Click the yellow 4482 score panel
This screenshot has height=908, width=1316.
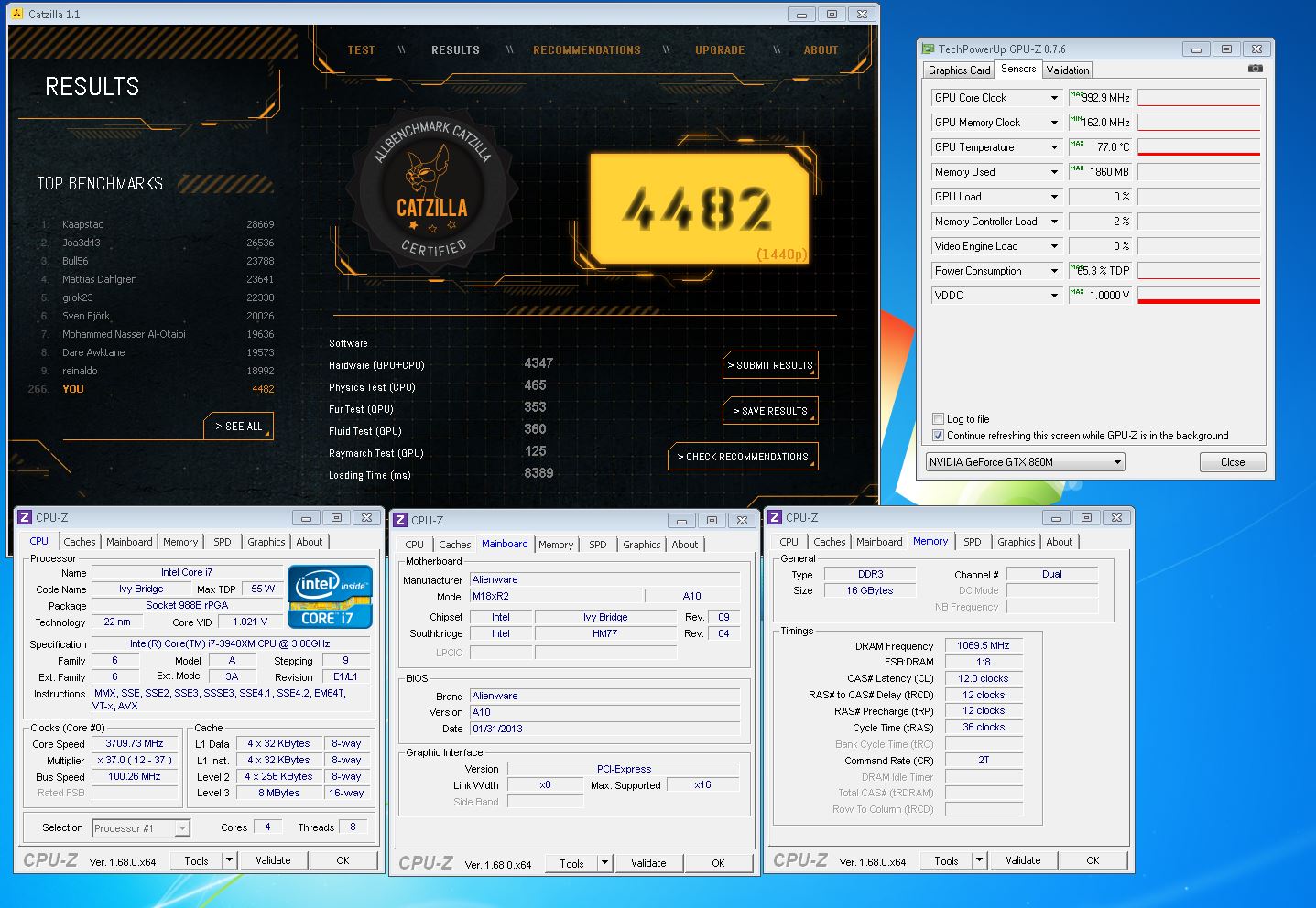click(x=700, y=209)
